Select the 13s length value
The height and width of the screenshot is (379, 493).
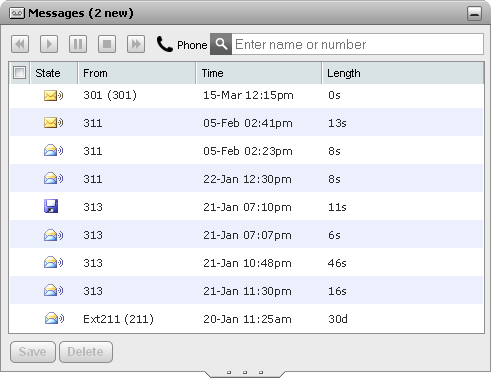(337, 123)
